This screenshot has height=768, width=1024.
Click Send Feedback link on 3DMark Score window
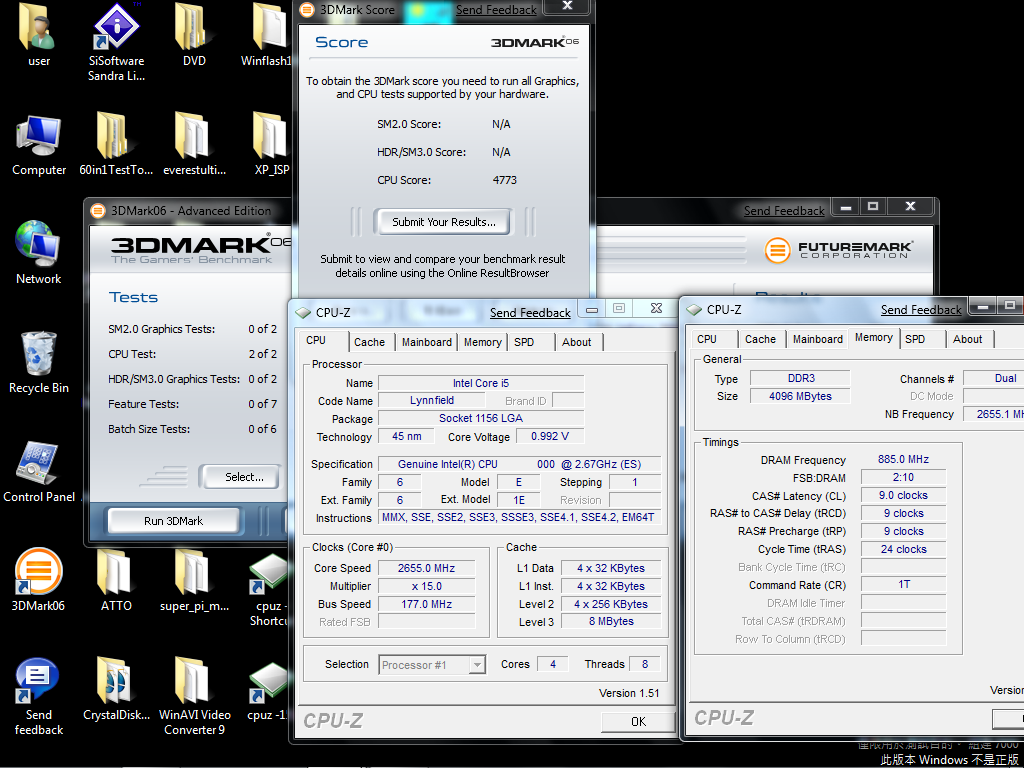pos(496,10)
